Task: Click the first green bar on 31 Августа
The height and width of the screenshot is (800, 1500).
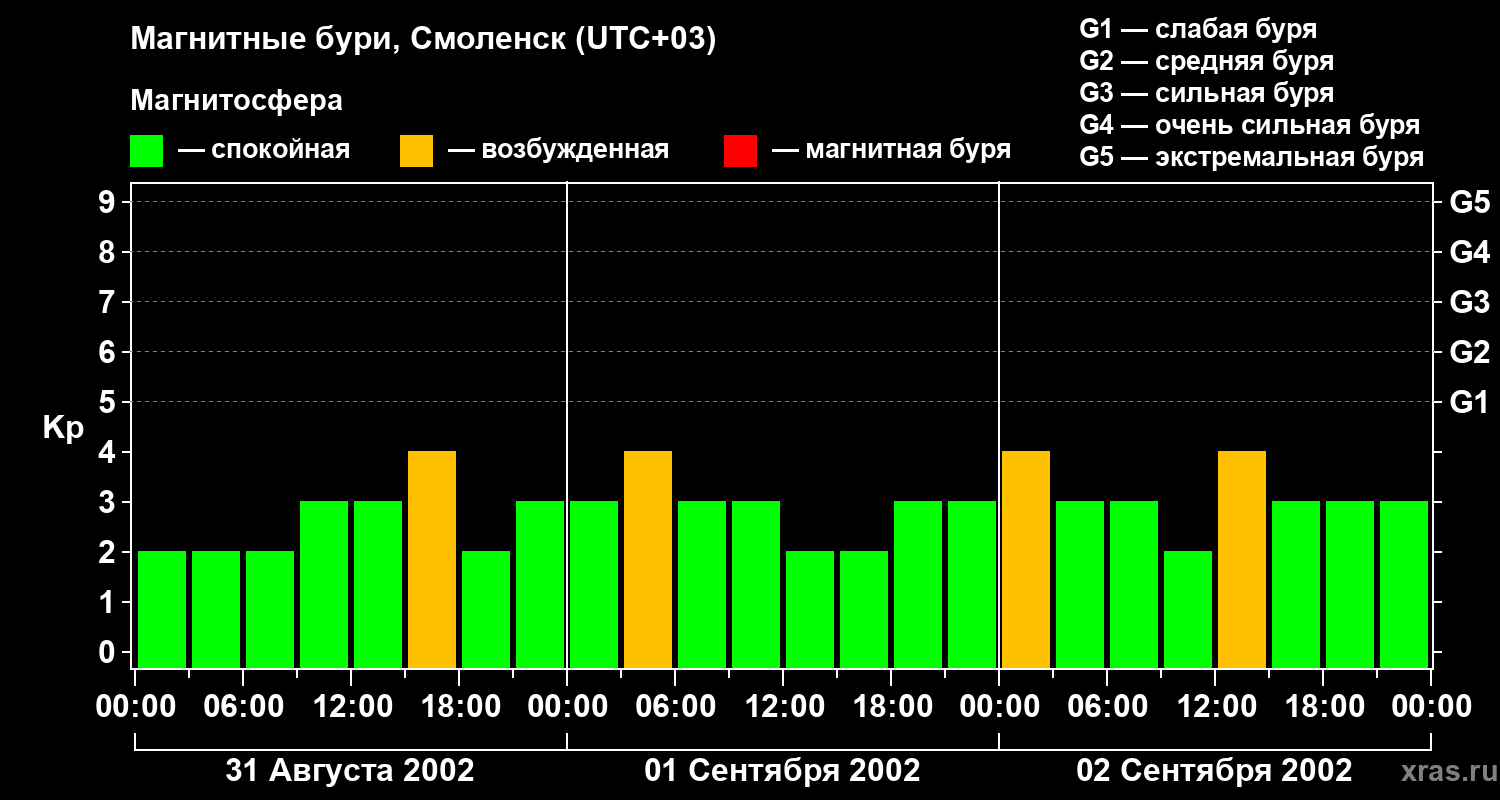Action: [162, 609]
